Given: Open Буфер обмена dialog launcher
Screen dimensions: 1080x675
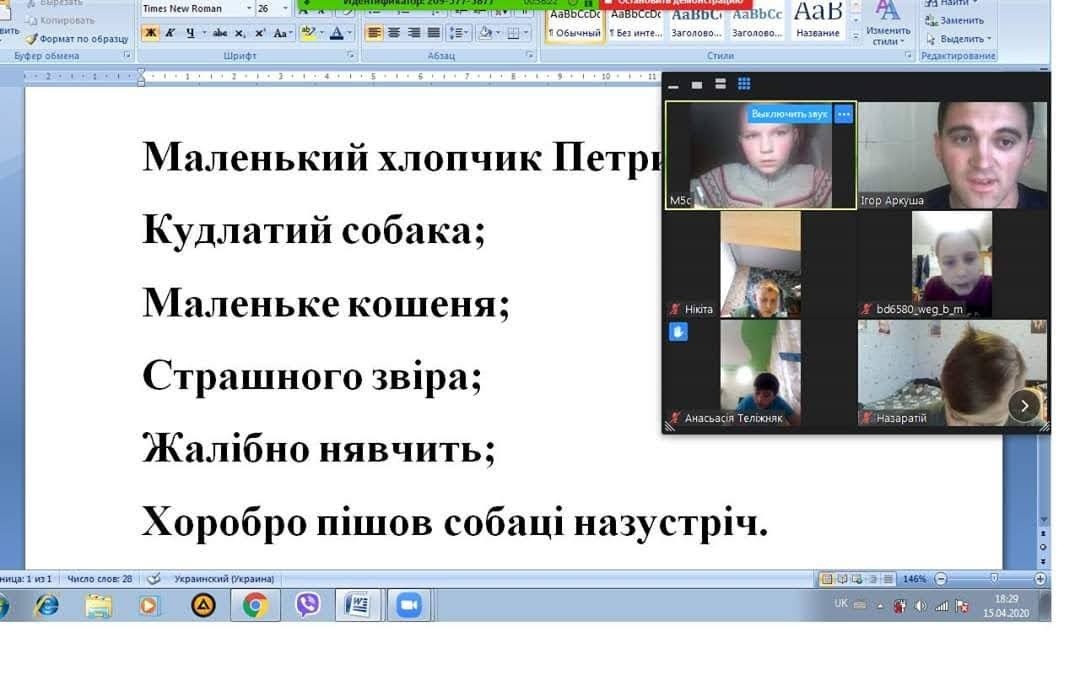Looking at the screenshot, I should click(x=127, y=55).
